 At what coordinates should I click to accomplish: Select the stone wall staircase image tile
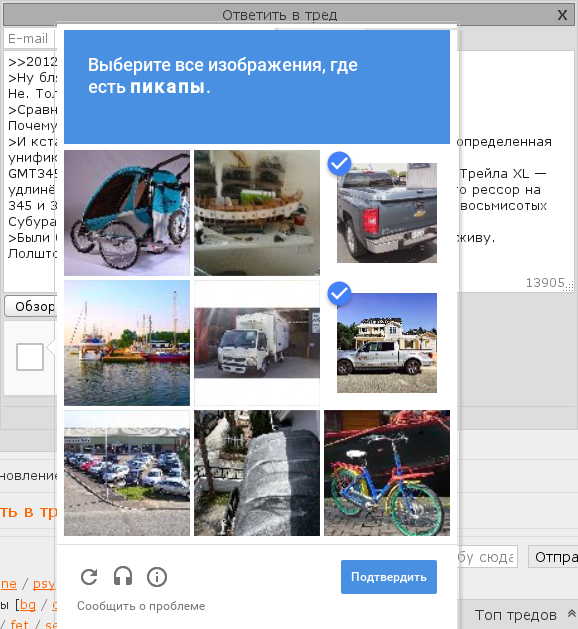257,473
